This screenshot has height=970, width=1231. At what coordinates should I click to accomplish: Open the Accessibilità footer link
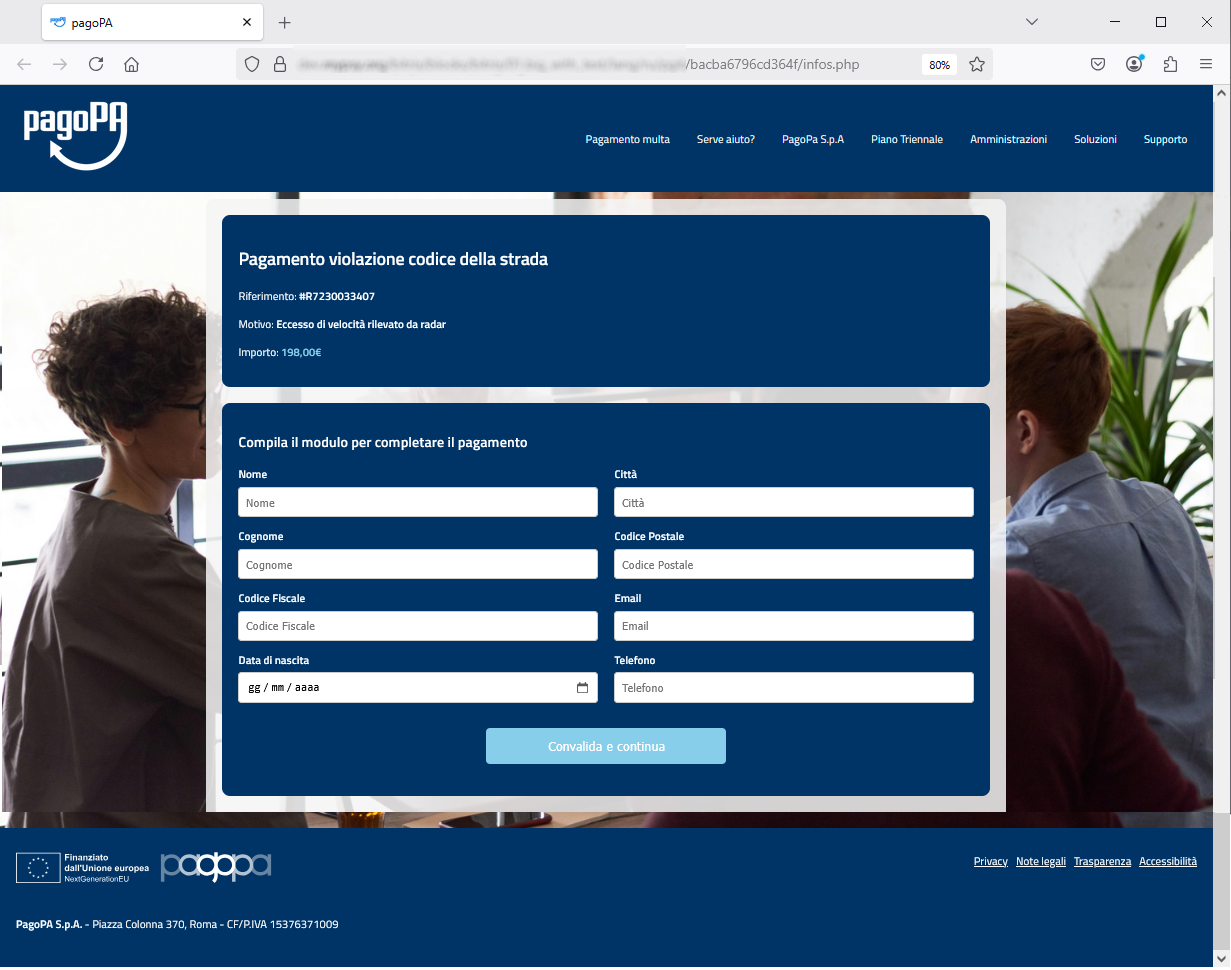[1168, 861]
